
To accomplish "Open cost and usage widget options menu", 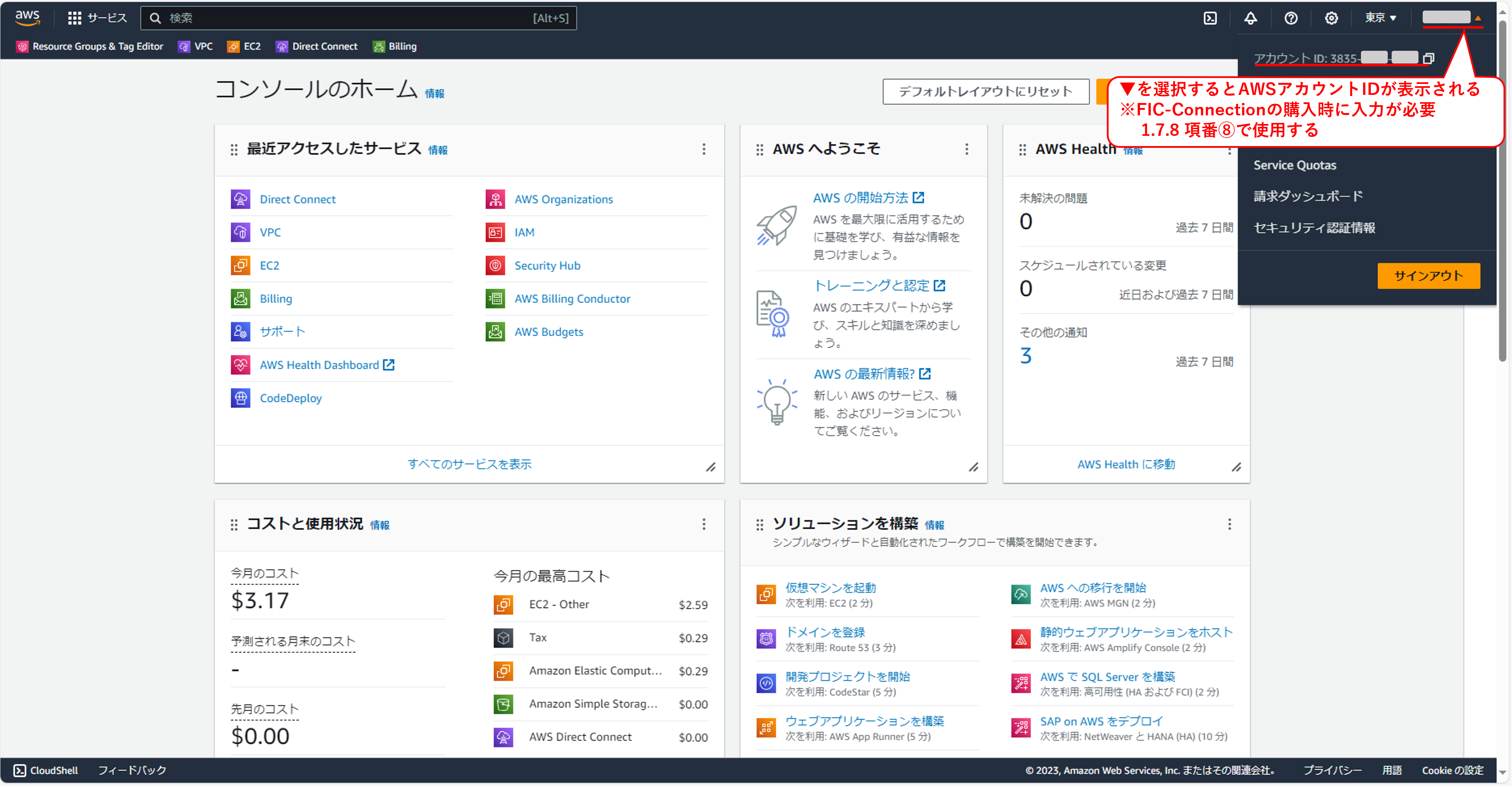I will pos(704,524).
